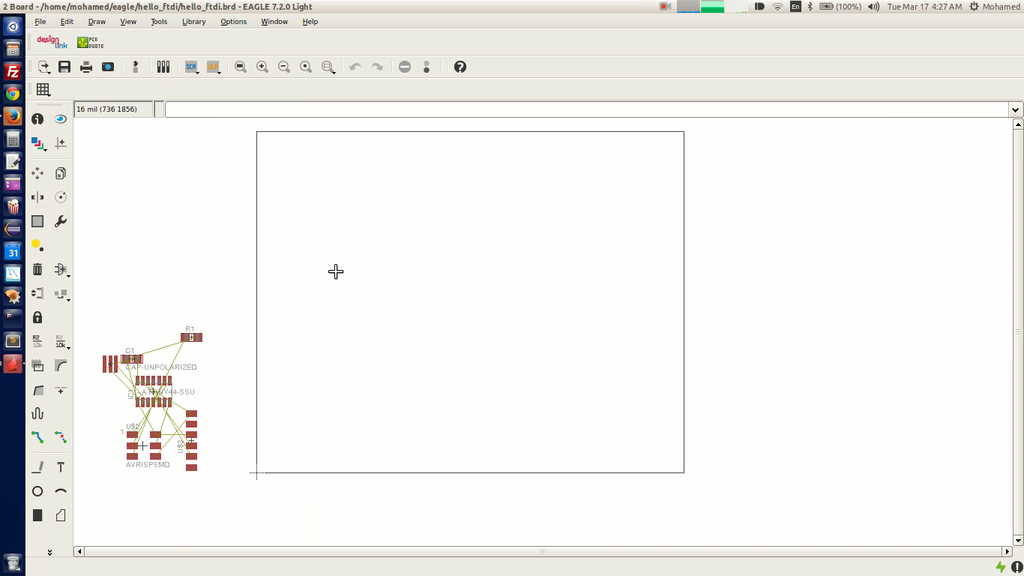The height and width of the screenshot is (576, 1024).
Task: Open the Tools menu
Action: pos(159,22)
